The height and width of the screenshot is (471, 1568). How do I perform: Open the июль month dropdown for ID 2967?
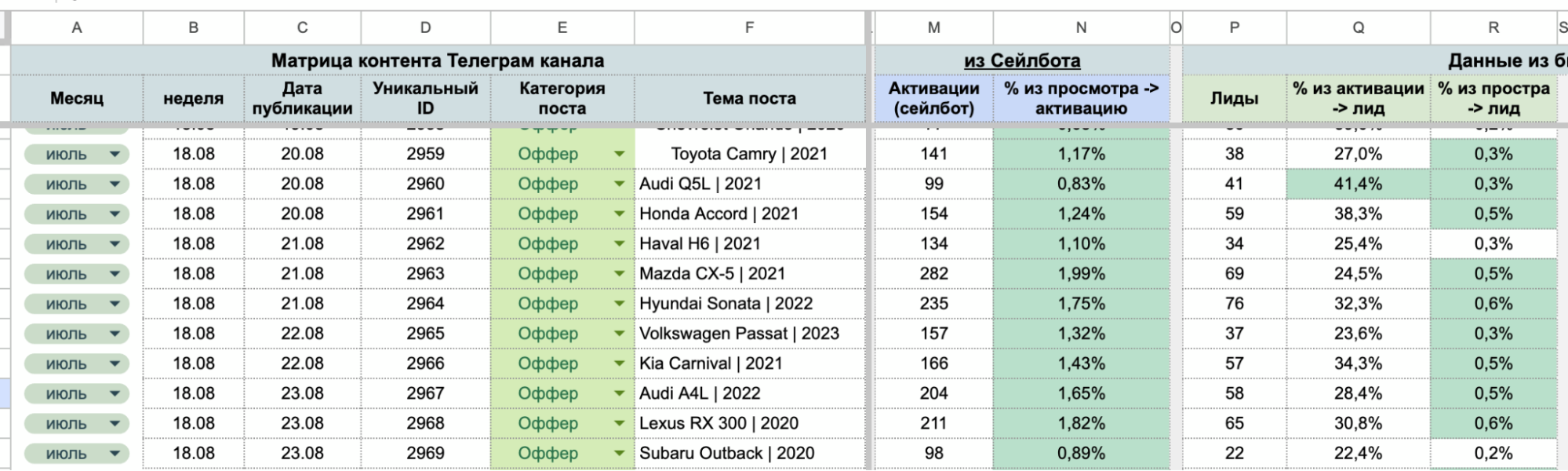(77, 393)
